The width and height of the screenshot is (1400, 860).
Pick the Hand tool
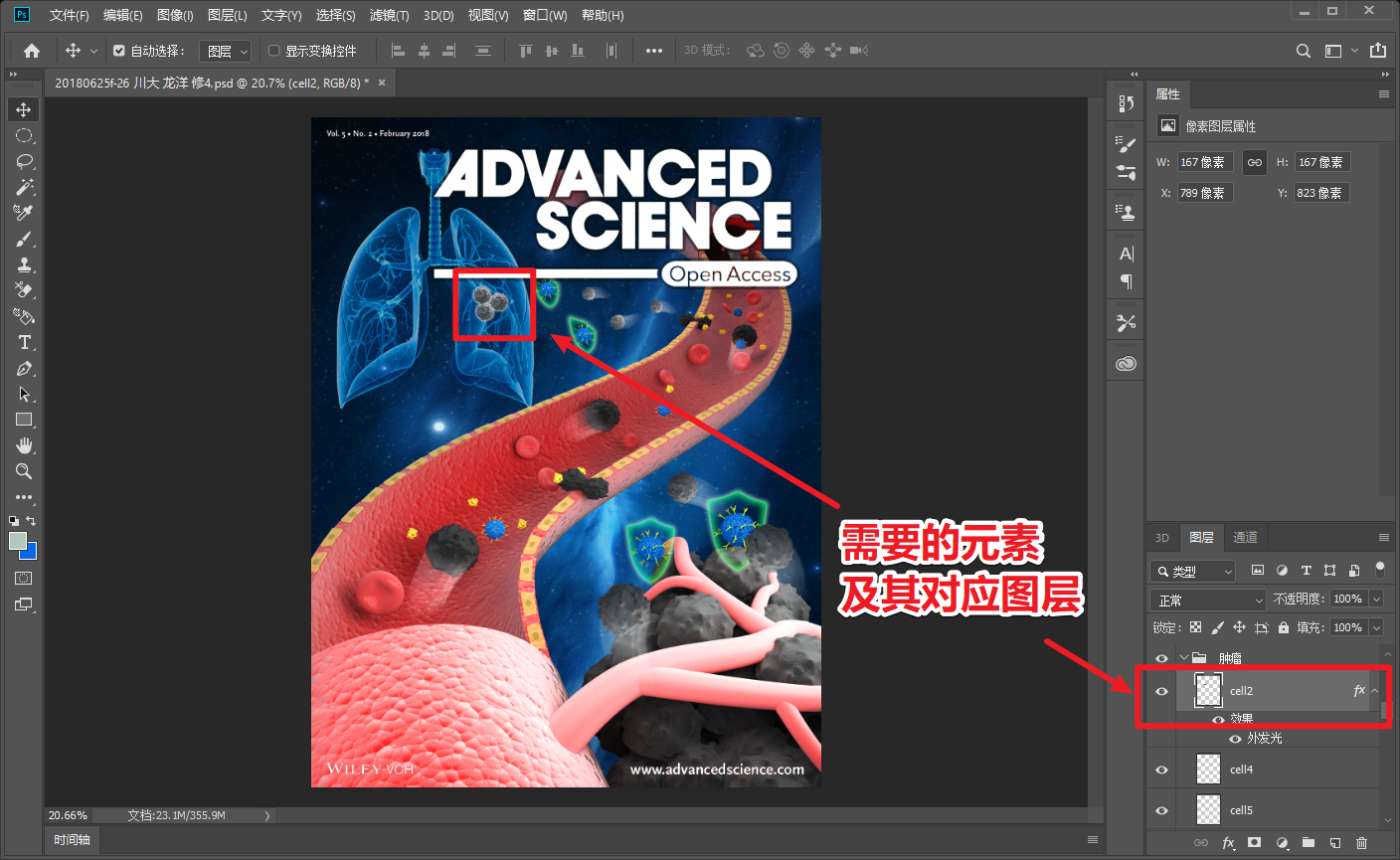24,445
